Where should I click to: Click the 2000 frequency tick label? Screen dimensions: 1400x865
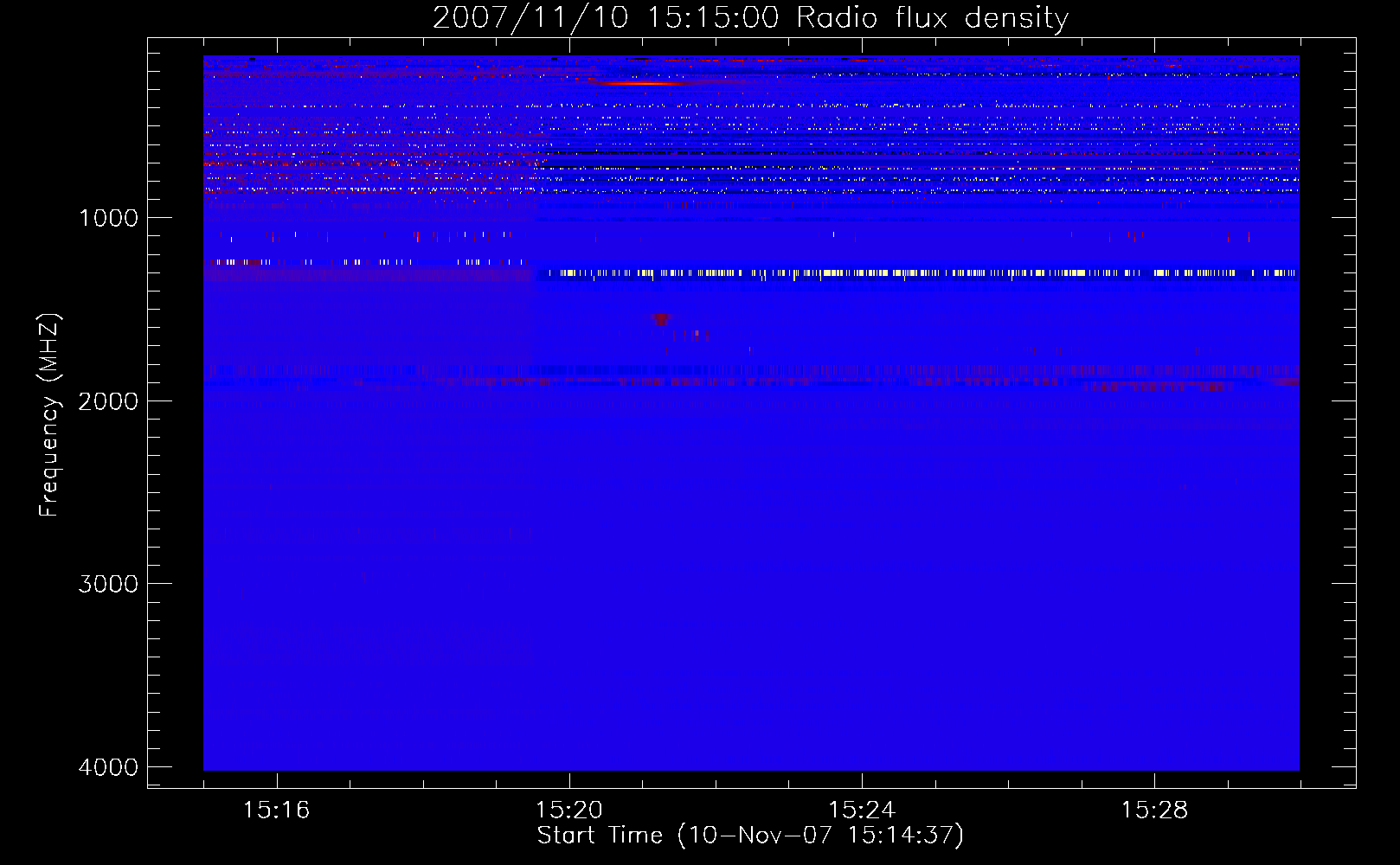tap(108, 400)
